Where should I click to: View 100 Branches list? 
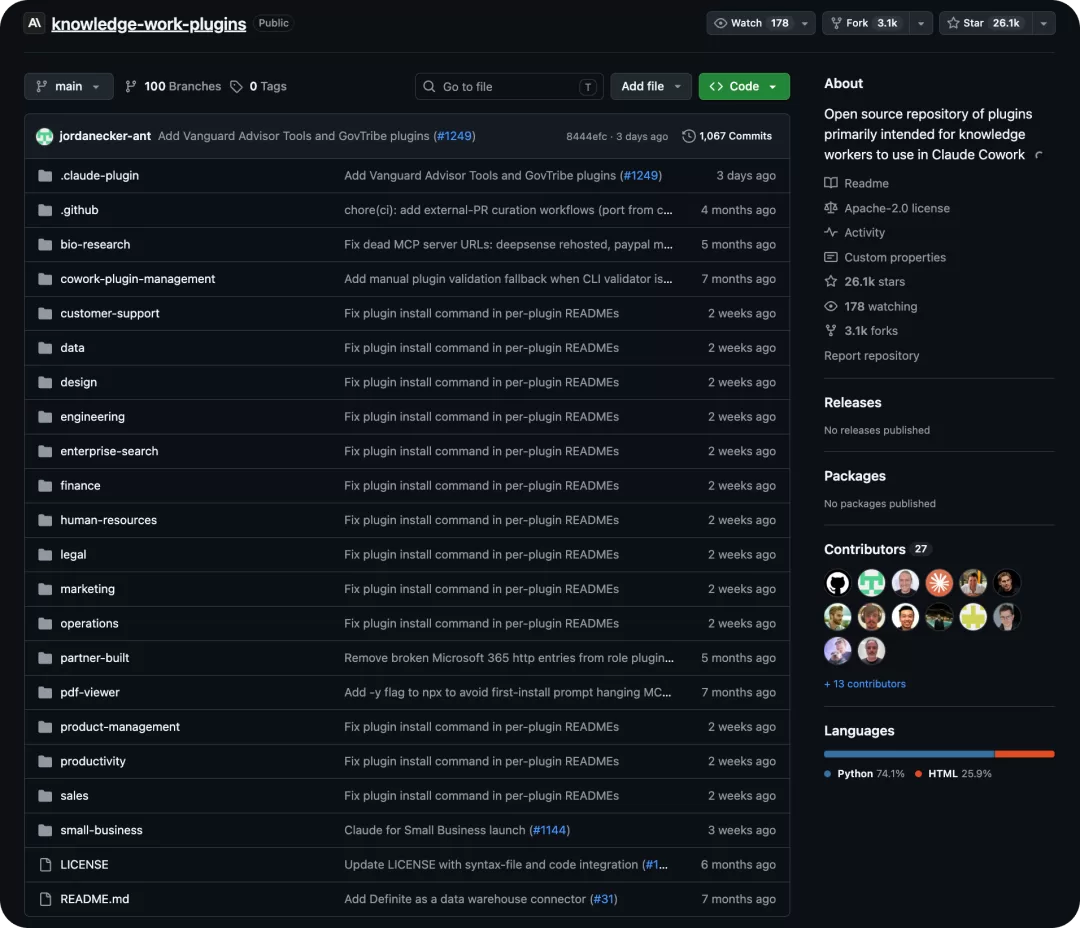click(173, 87)
